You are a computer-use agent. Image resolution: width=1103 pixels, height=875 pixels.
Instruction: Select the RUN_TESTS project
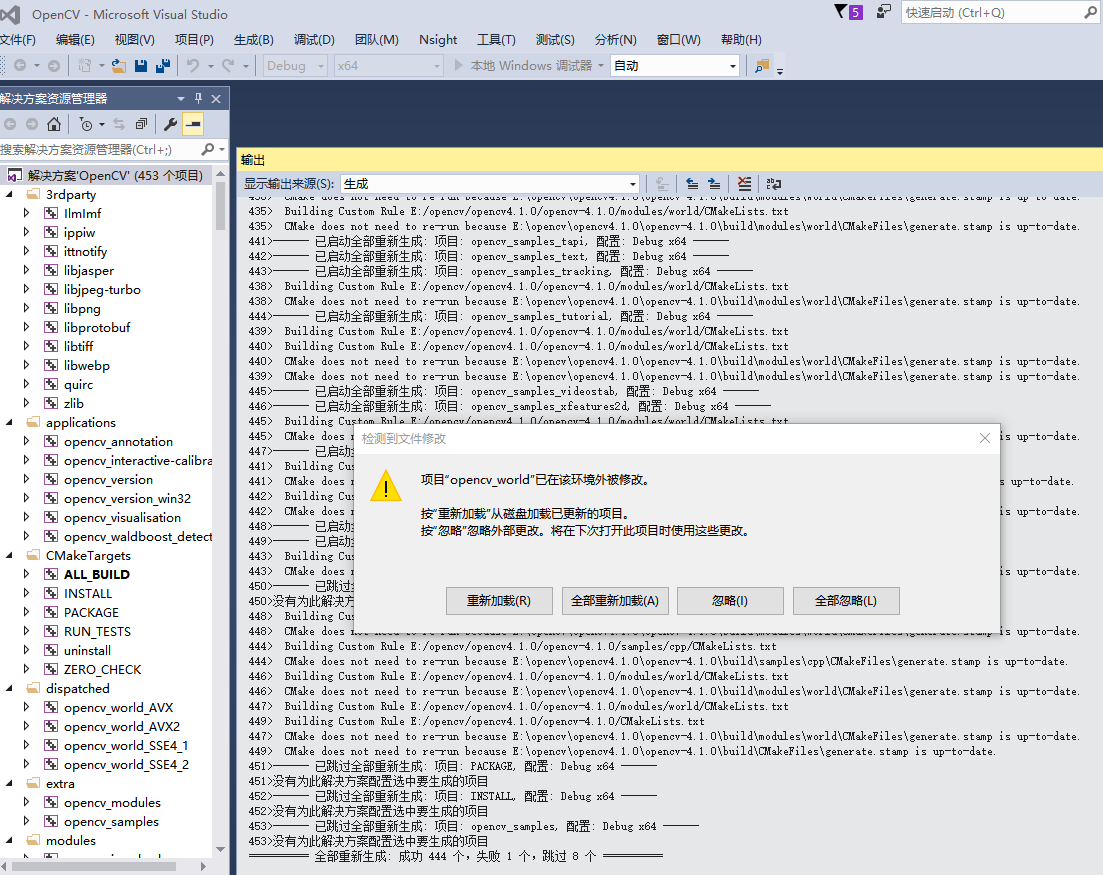click(97, 631)
